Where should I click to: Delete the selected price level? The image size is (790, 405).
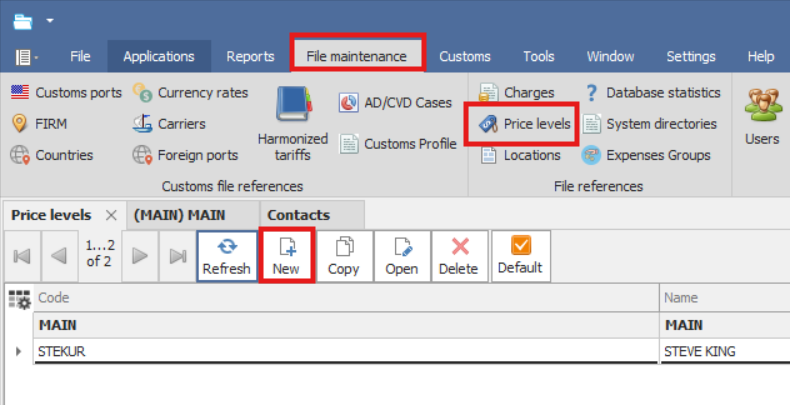coord(459,256)
